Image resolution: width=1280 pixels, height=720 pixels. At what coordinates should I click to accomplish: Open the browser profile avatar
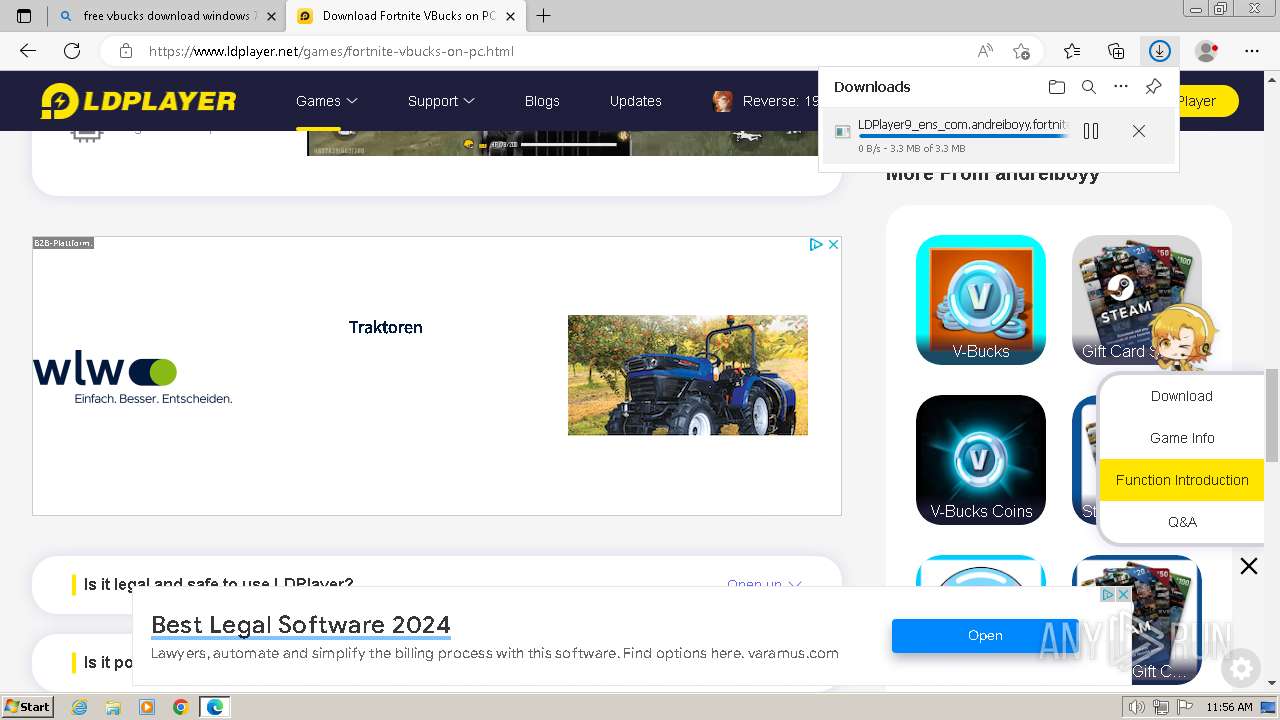(1206, 51)
